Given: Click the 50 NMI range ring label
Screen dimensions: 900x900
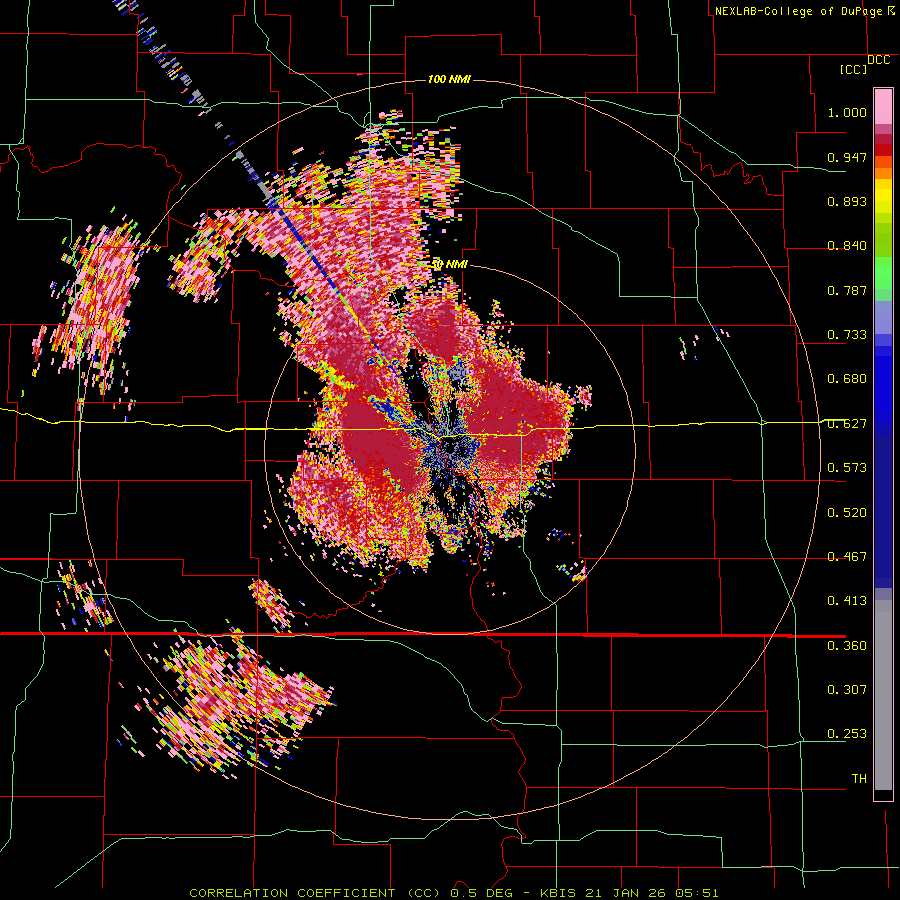Looking at the screenshot, I should coord(450,265).
